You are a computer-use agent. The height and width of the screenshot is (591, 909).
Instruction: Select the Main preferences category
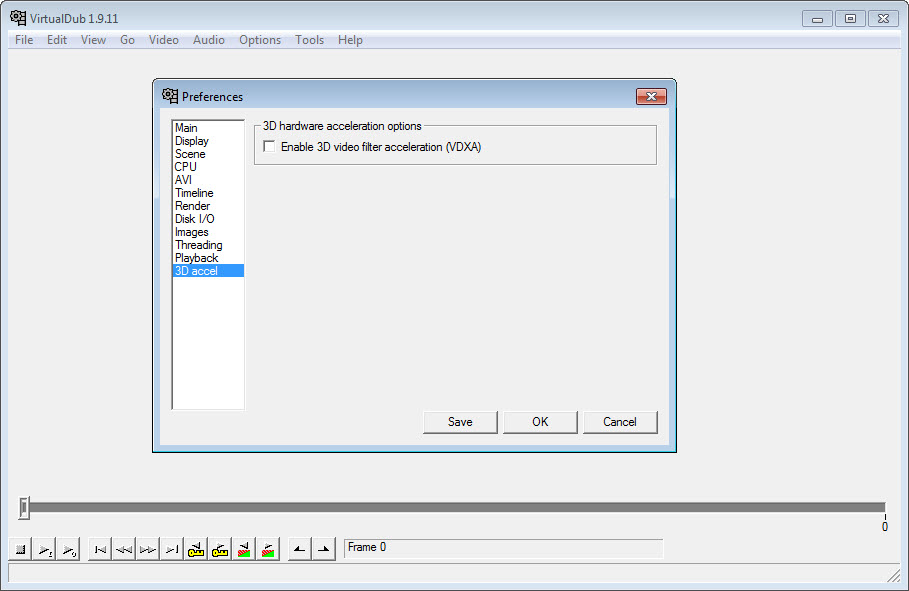[208, 128]
